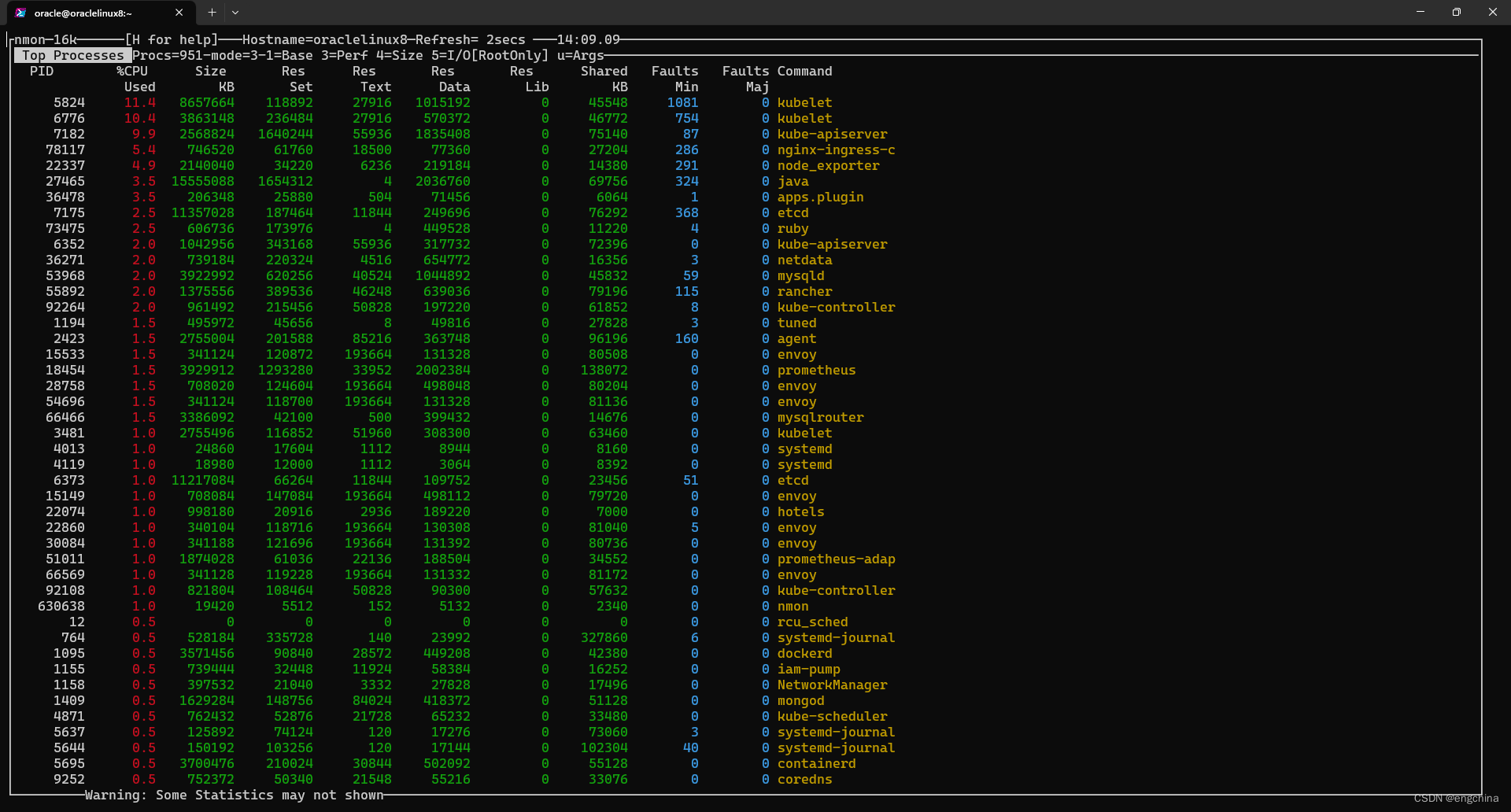The width and height of the screenshot is (1511, 812).
Task: Click the netdata command
Action: (x=804, y=260)
